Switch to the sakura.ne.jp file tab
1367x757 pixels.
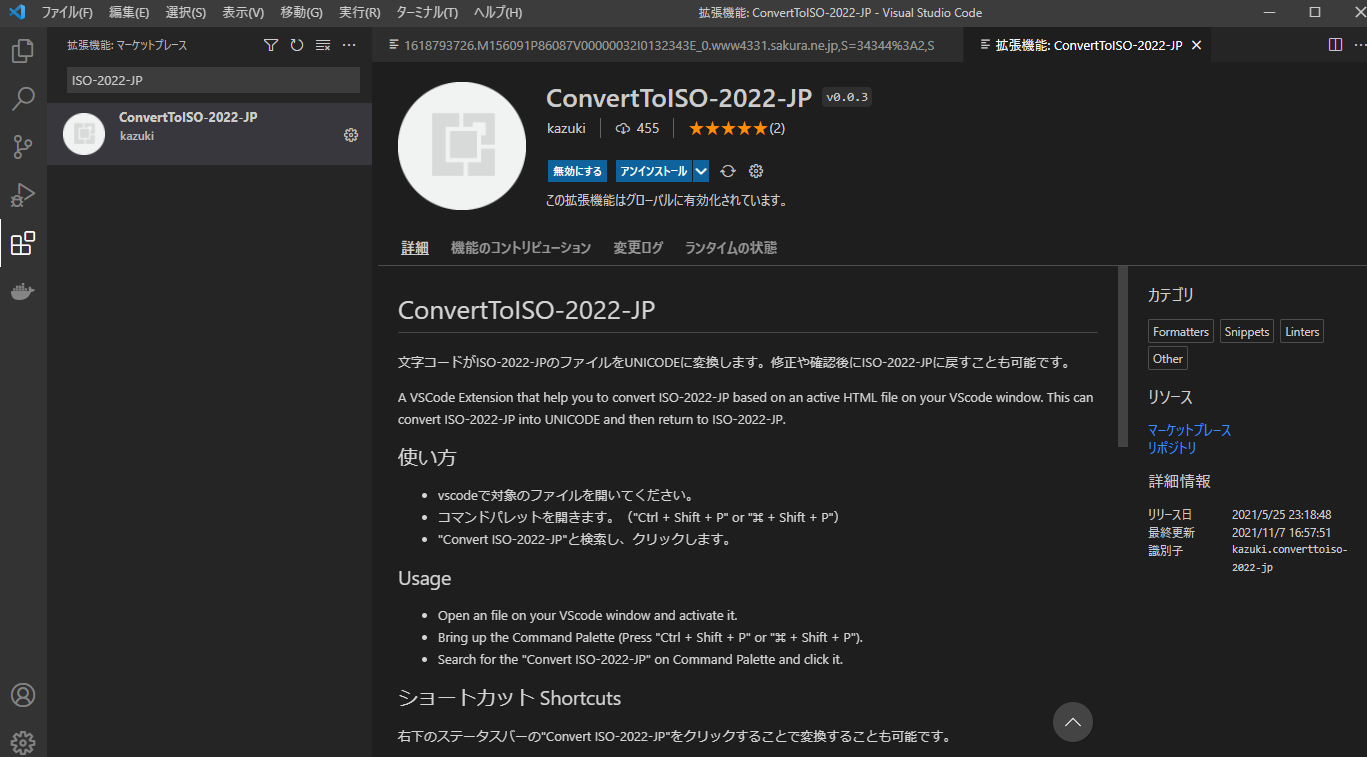click(x=668, y=45)
